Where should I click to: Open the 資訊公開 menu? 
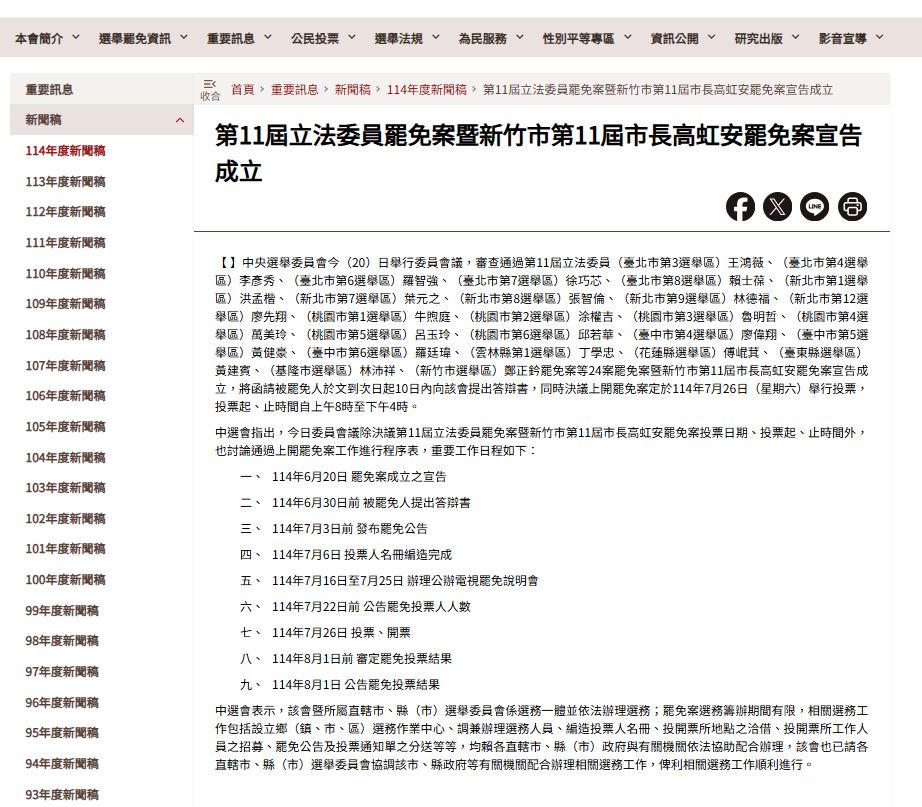(682, 38)
